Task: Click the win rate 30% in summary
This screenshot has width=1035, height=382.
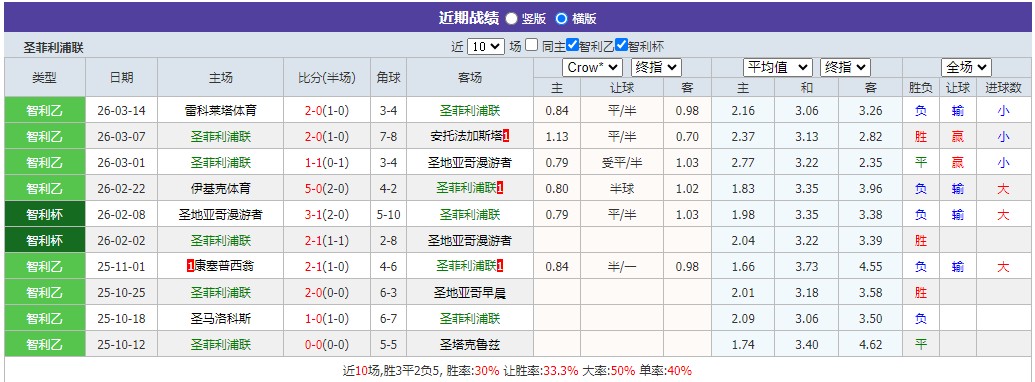Action: [486, 371]
